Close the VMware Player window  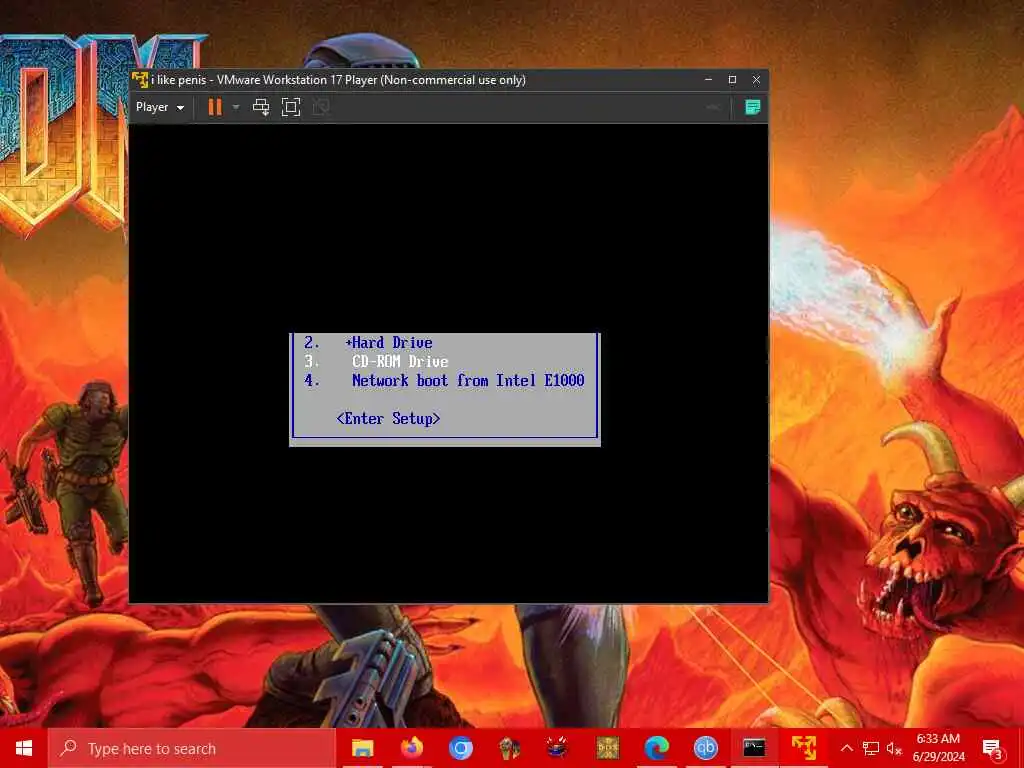[756, 80]
